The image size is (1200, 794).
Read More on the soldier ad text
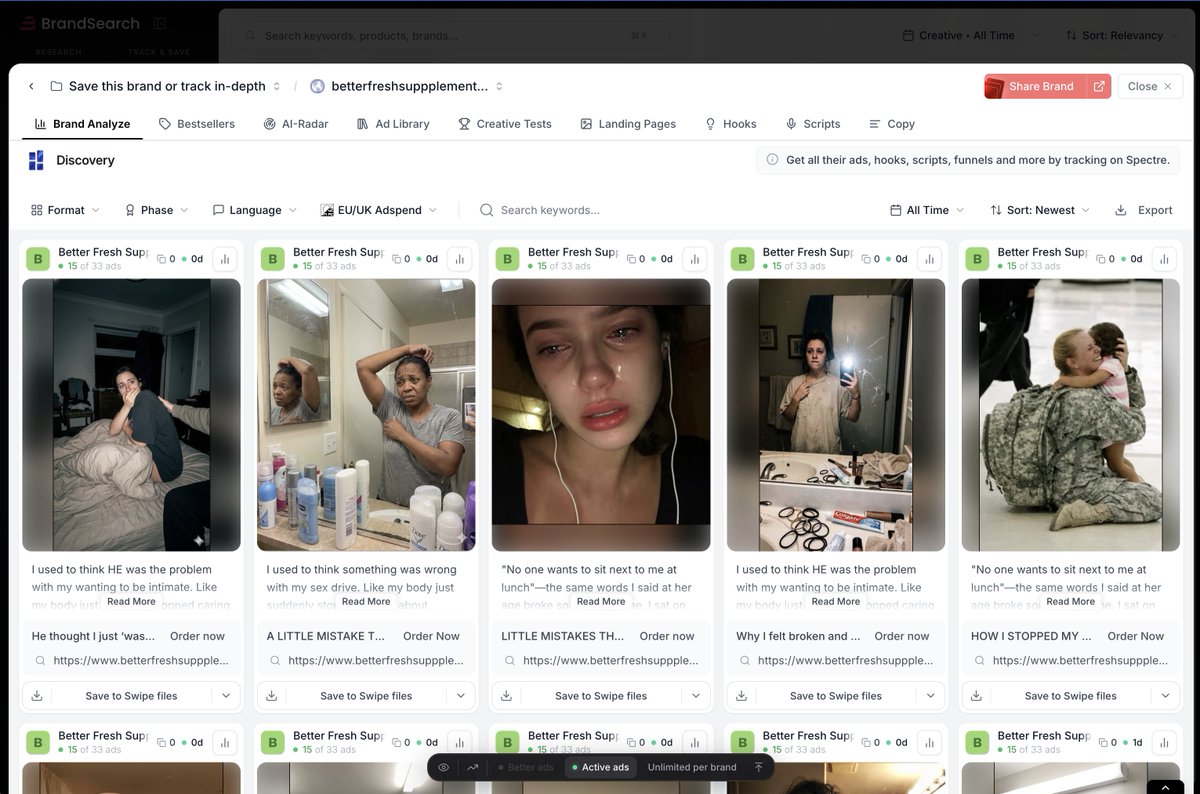pos(1071,602)
